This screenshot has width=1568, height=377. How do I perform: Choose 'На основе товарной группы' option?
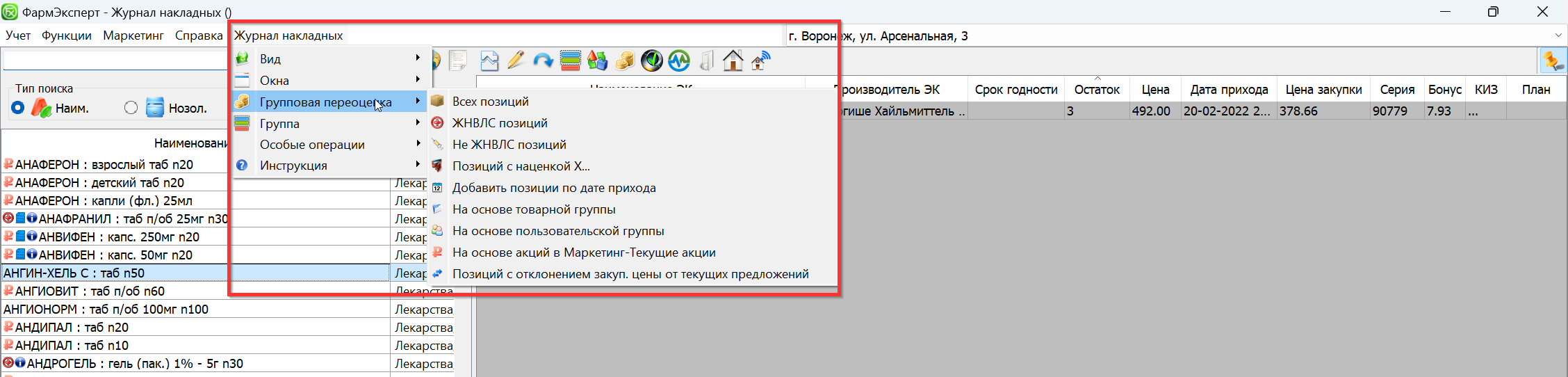point(534,209)
